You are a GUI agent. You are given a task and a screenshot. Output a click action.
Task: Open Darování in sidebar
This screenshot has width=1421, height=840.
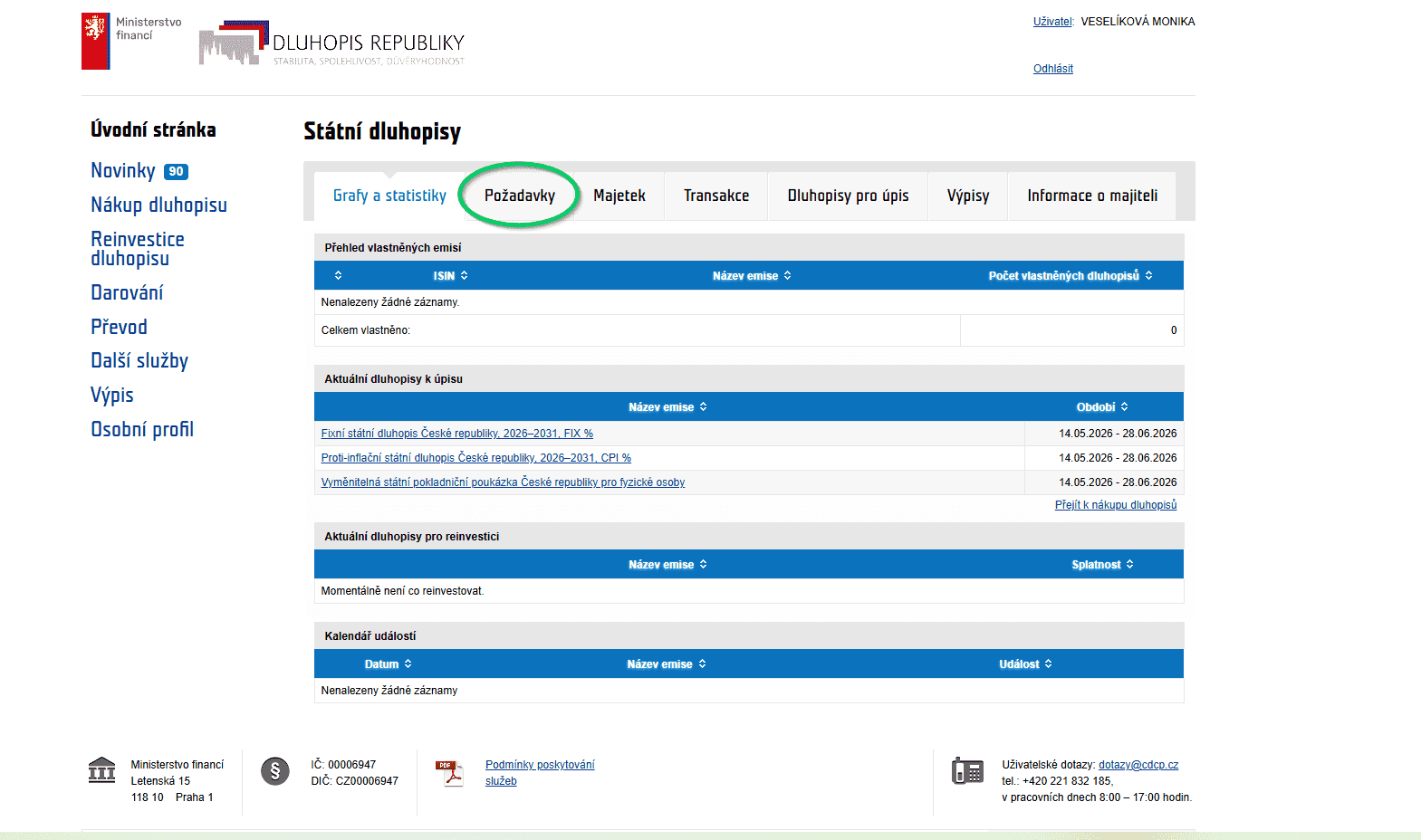[127, 292]
